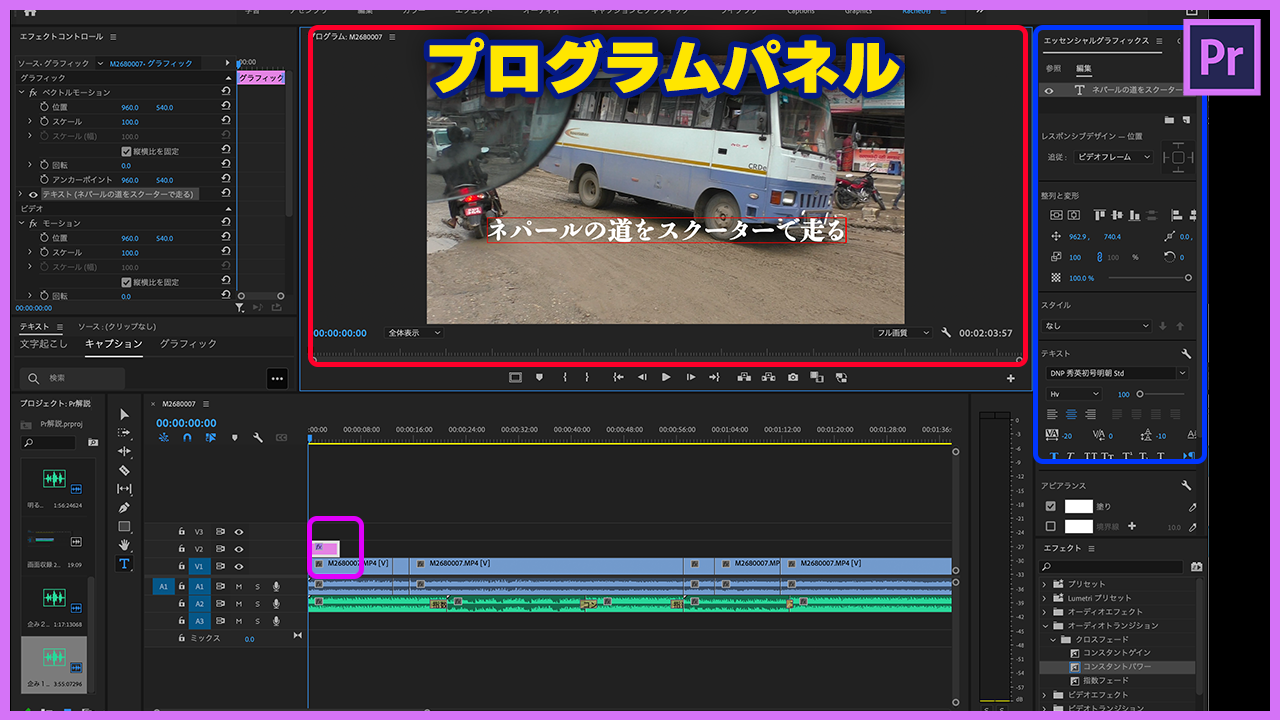1280x720 pixels.
Task: Hide the text layer in Essential Graphics
Action: pyautogui.click(x=1049, y=90)
